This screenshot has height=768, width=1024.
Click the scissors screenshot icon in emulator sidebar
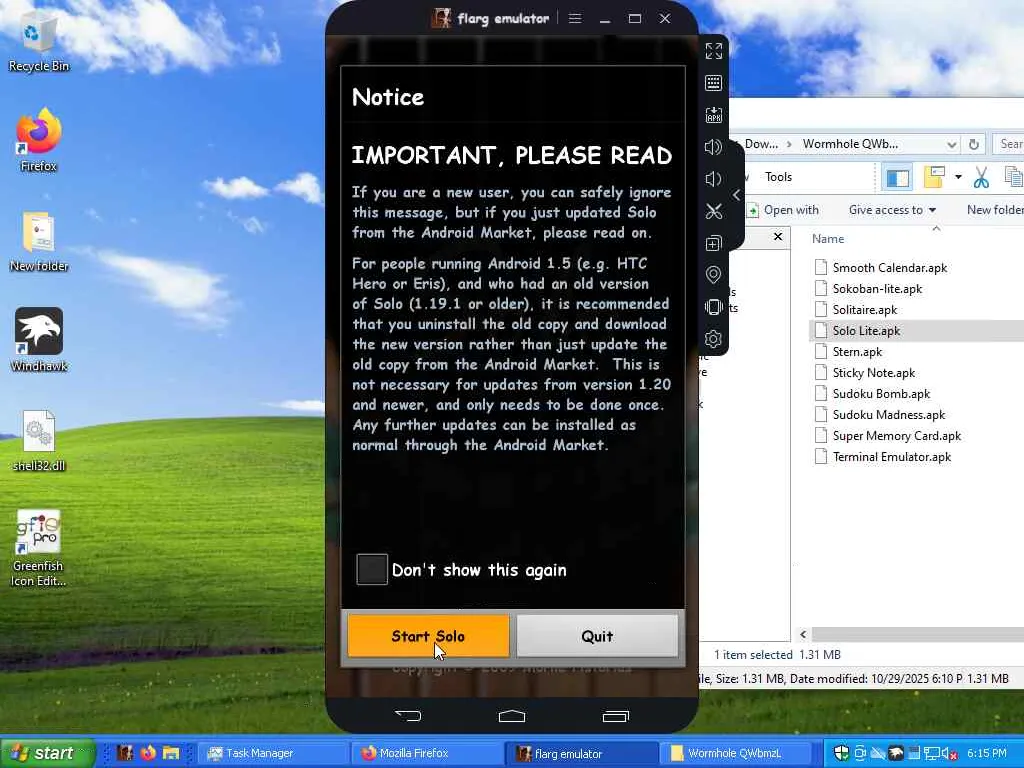coord(713,211)
